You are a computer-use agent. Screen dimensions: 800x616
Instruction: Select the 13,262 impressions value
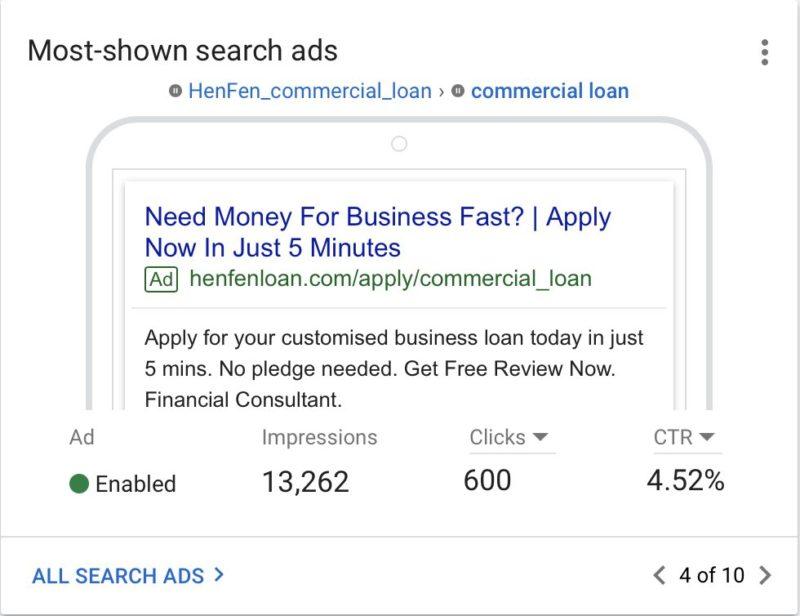coord(306,482)
